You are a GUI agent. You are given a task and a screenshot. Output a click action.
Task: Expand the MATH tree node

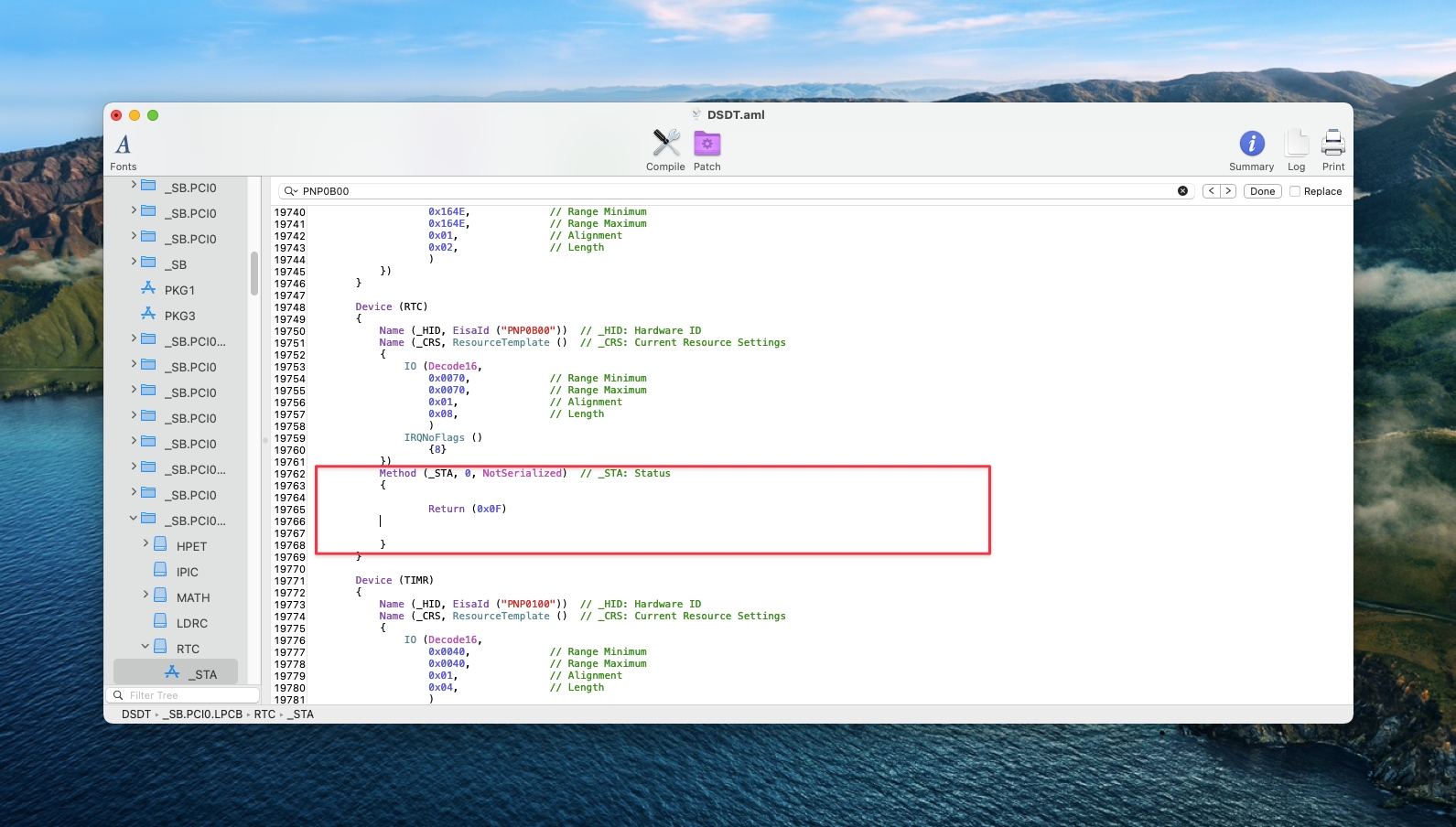146,595
